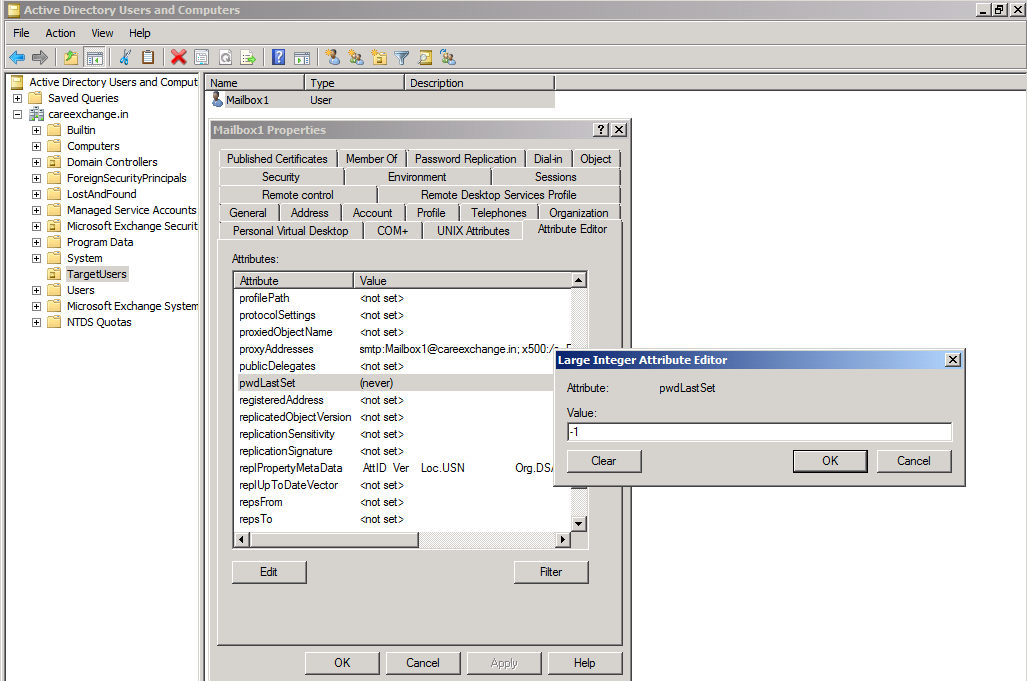Expand the Builtin tree node
1027x681 pixels.
click(37, 130)
